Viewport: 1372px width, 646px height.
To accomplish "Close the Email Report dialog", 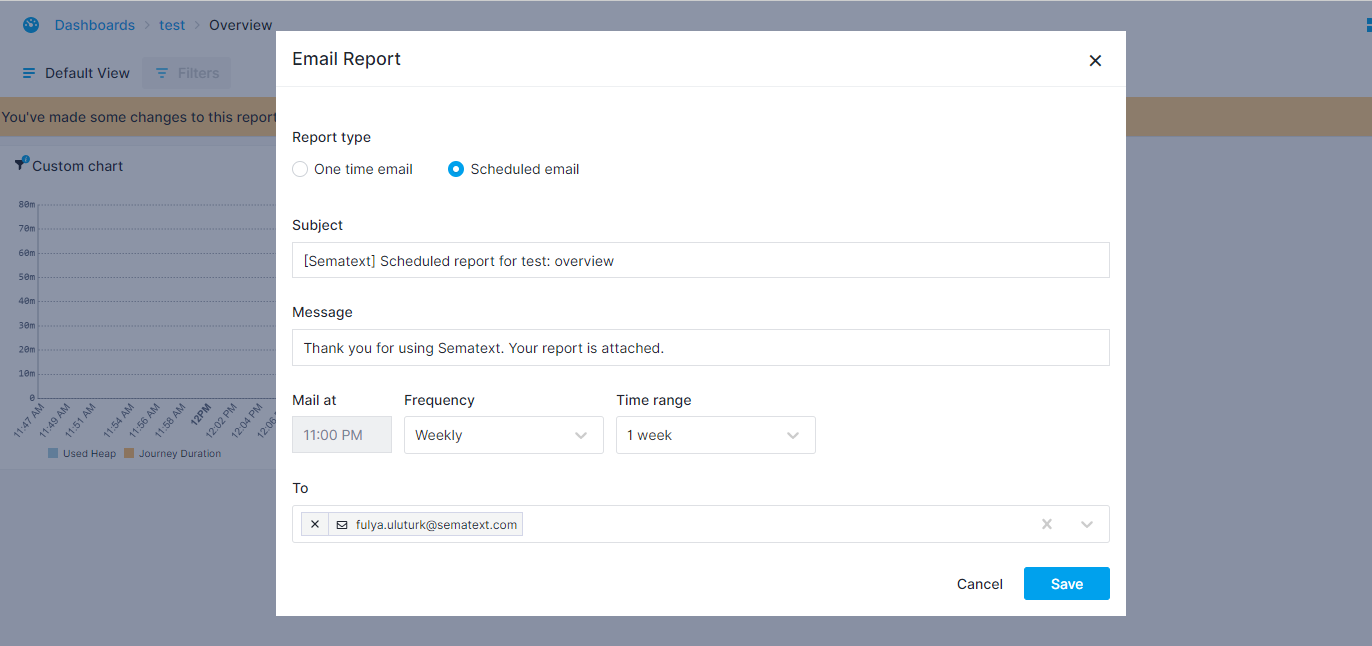I will [x=1095, y=61].
